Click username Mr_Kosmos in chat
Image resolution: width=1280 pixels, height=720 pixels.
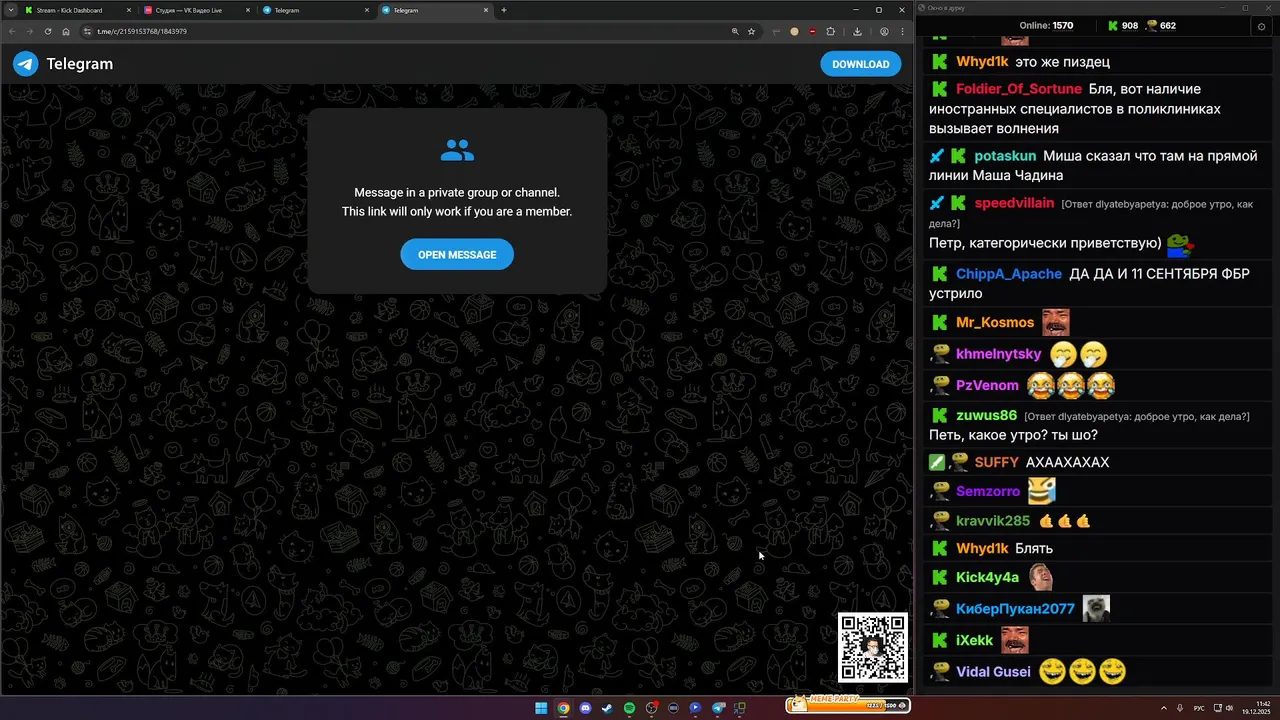[995, 322]
